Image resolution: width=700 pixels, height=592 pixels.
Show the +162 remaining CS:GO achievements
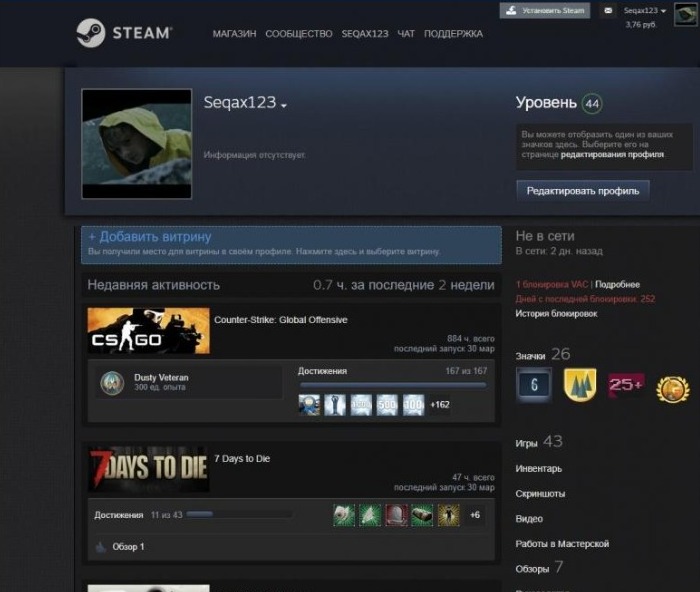click(441, 405)
